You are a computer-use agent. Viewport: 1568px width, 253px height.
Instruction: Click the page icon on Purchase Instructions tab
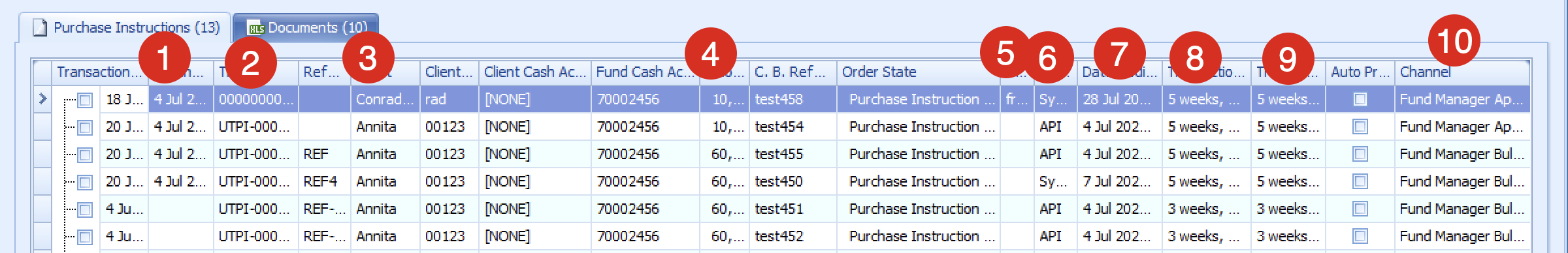41,28
